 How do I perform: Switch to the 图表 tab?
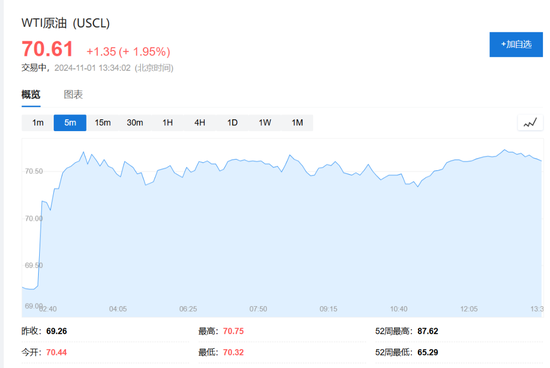pyautogui.click(x=73, y=94)
